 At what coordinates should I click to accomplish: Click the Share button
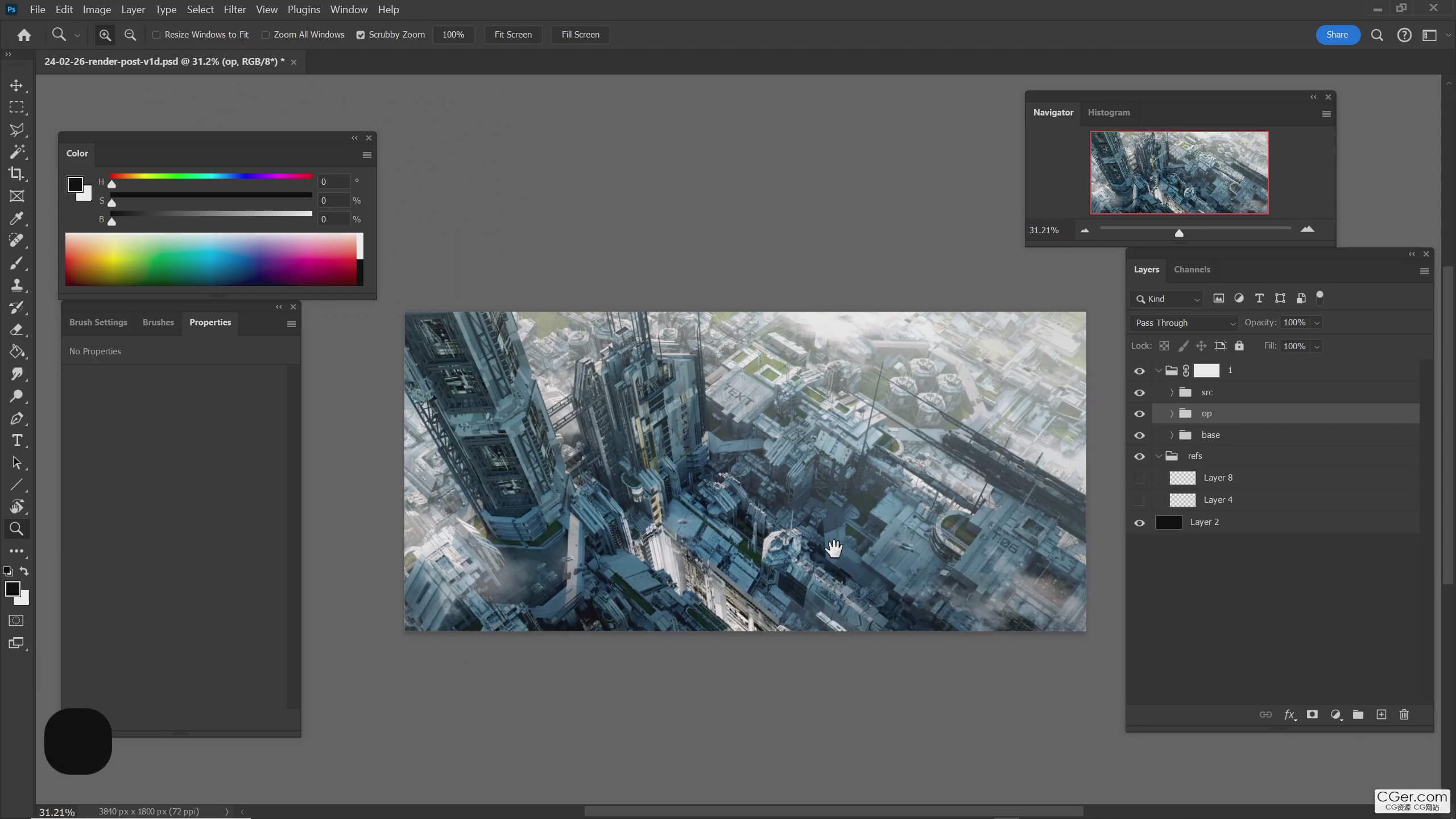coord(1337,35)
